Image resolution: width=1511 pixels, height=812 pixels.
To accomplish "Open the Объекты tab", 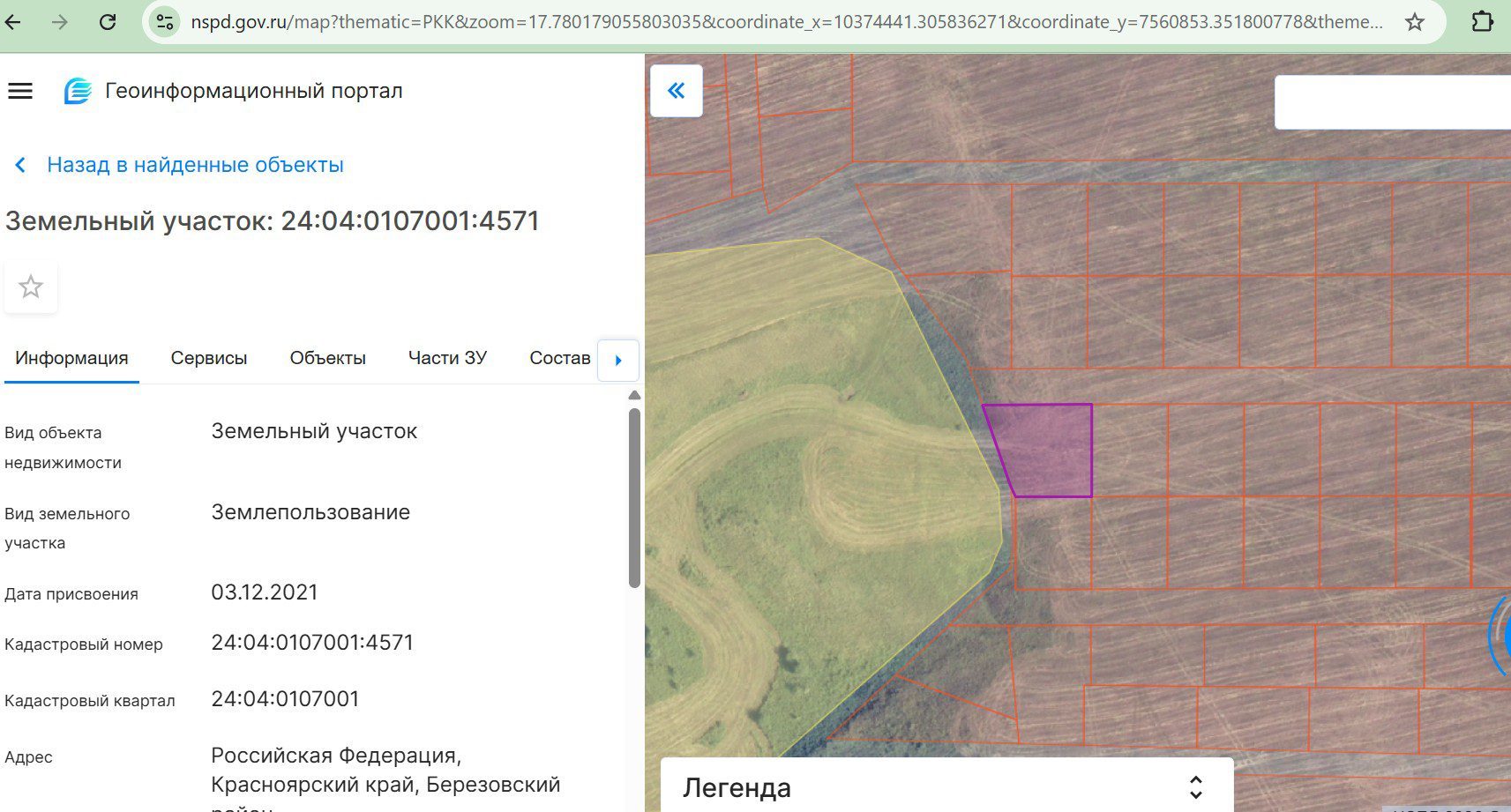I will (x=328, y=358).
